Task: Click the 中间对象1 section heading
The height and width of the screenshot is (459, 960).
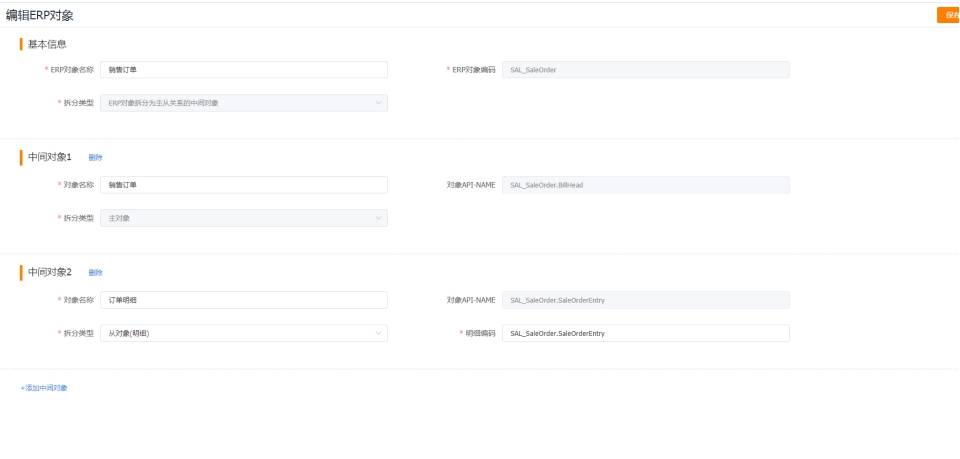Action: [x=50, y=157]
